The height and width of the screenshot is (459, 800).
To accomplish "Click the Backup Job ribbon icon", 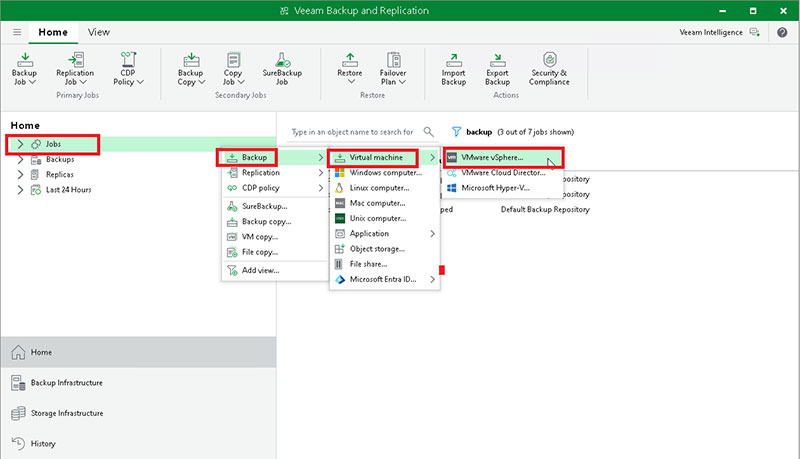I will point(24,60).
